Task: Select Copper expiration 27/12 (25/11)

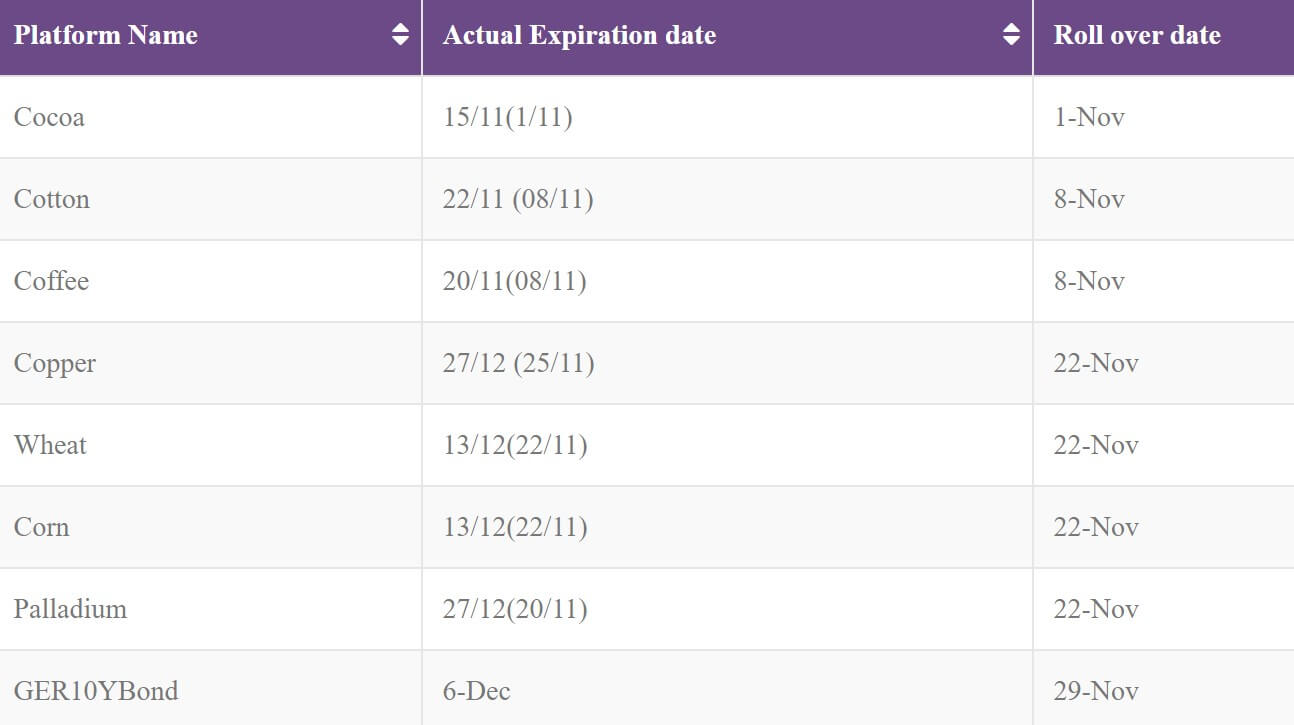Action: click(x=519, y=363)
